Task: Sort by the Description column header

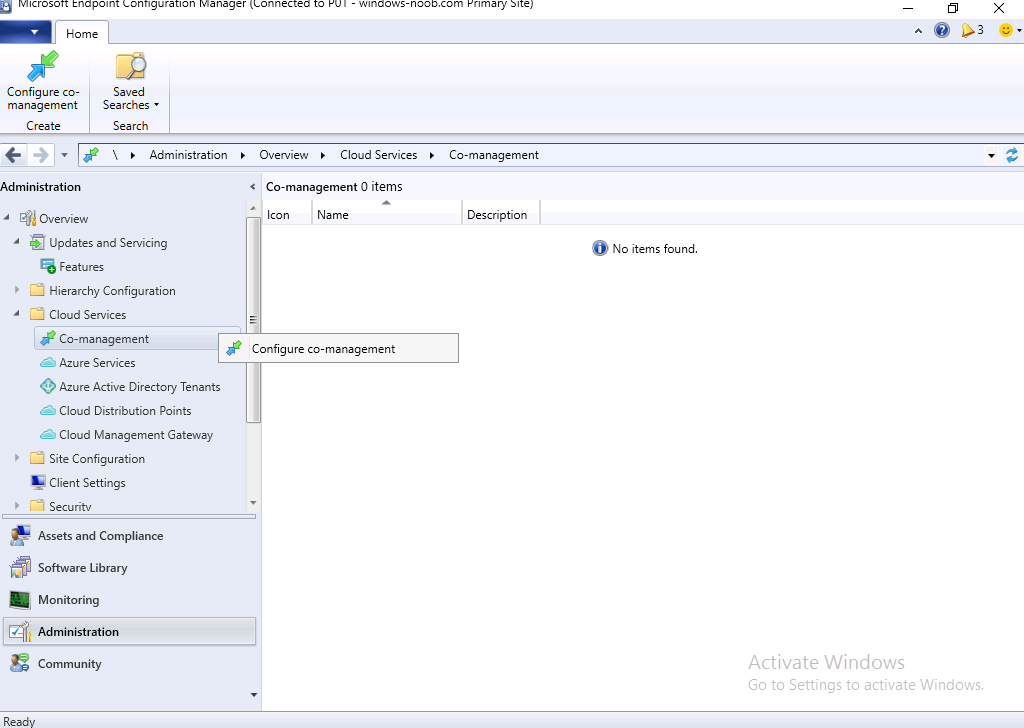Action: tap(501, 214)
